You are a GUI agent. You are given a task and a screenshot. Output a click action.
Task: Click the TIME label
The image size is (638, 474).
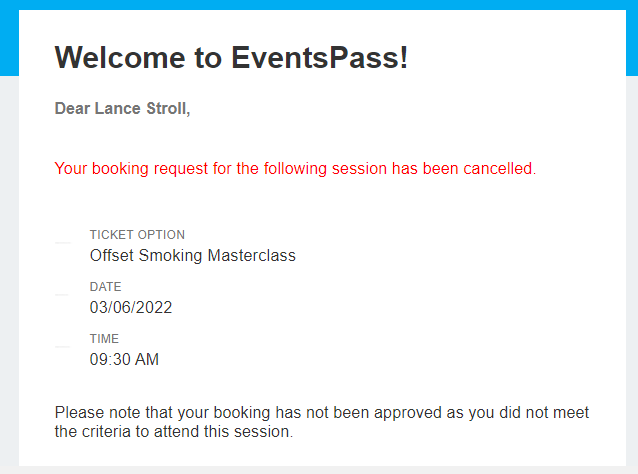pyautogui.click(x=104, y=339)
